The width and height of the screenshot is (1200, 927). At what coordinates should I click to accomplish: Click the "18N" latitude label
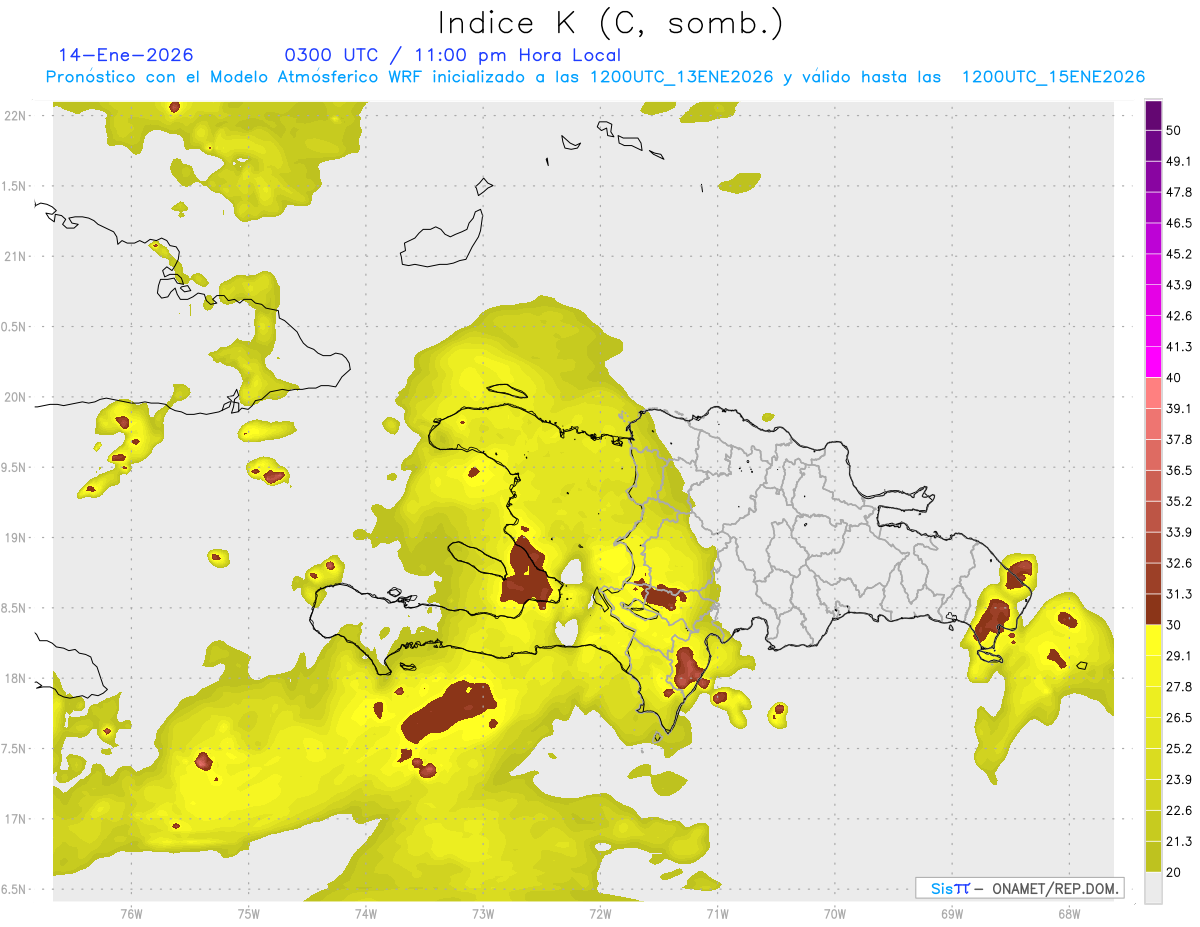(x=15, y=678)
